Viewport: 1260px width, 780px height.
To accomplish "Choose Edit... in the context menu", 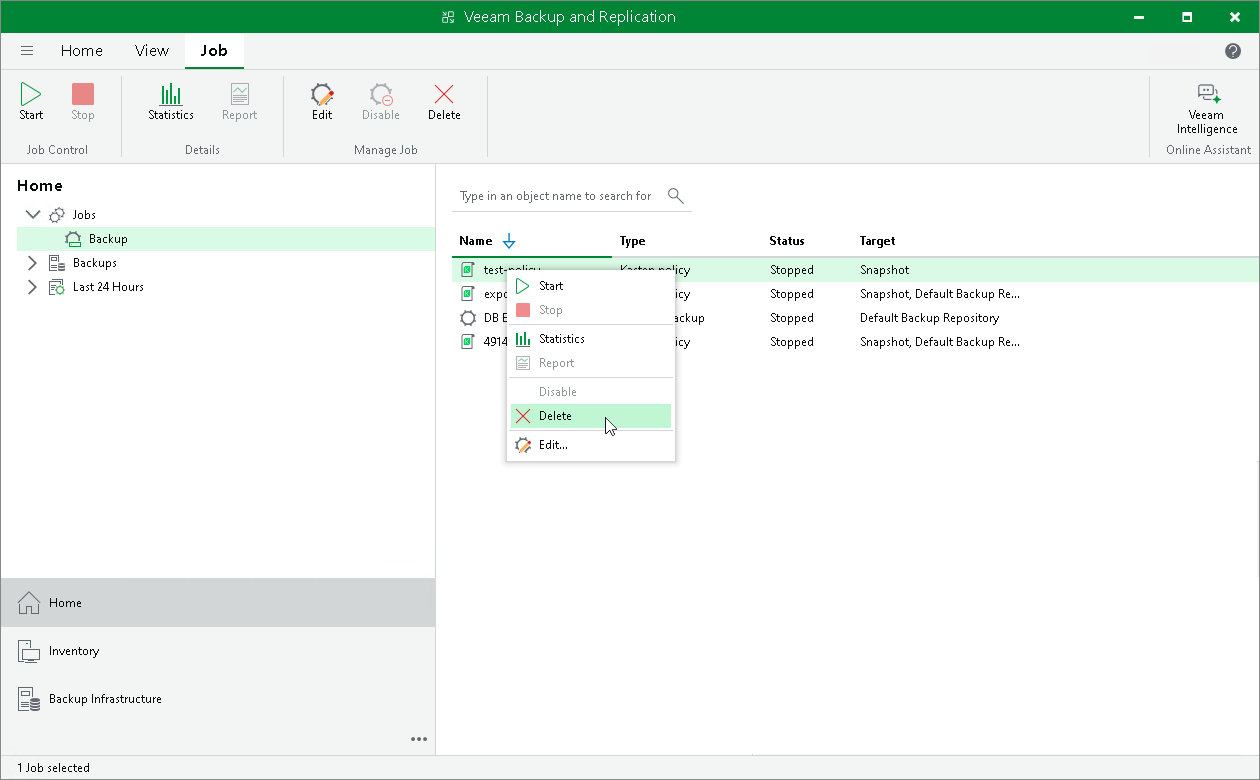I will [x=591, y=445].
